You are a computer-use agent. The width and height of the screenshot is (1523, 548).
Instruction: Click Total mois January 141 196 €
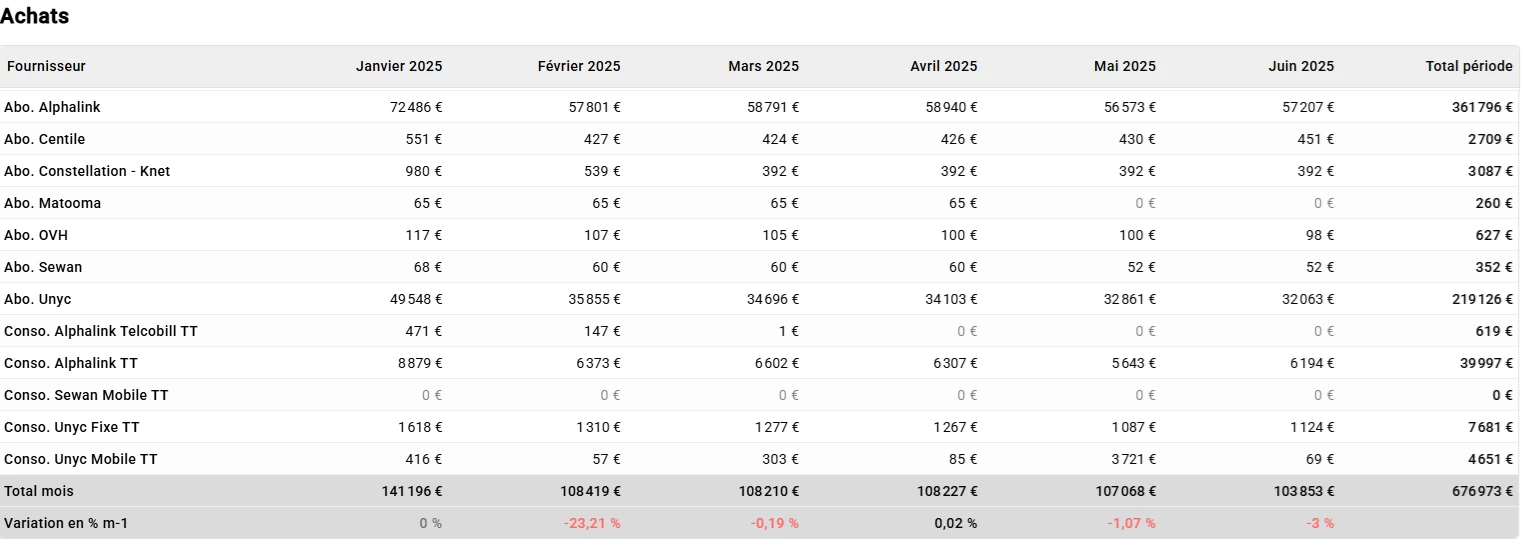412,491
